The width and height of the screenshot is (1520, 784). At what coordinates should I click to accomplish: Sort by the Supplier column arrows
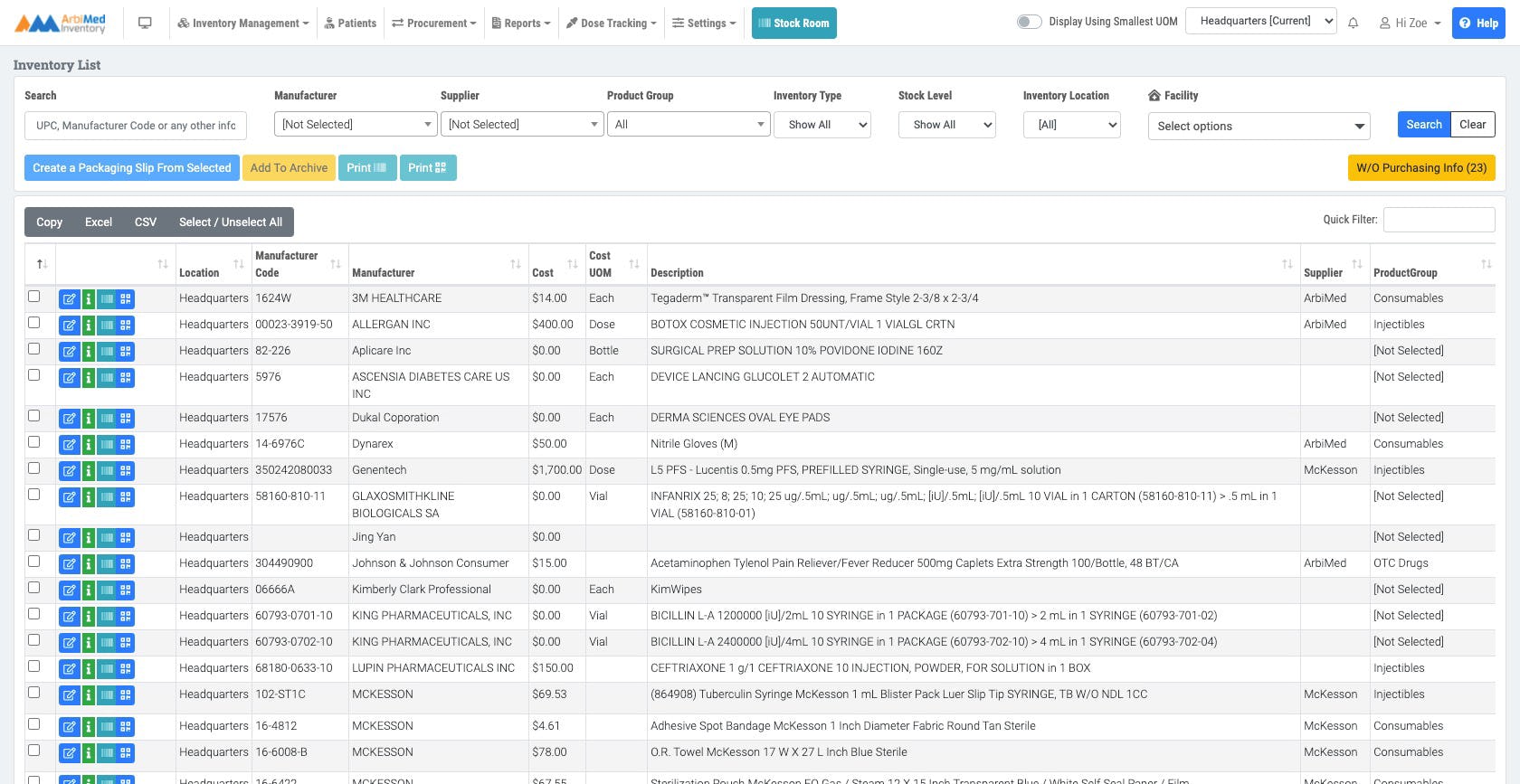[1357, 264]
